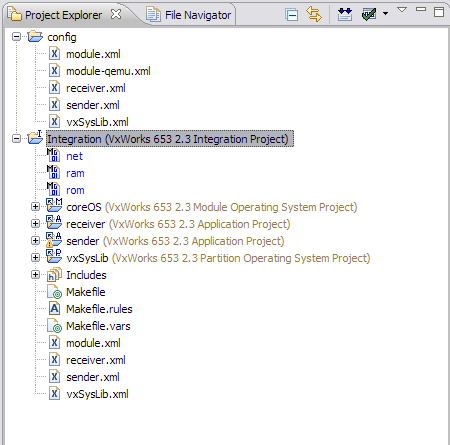
Task: Select coreOS Module Operating System Project
Action: (212, 207)
